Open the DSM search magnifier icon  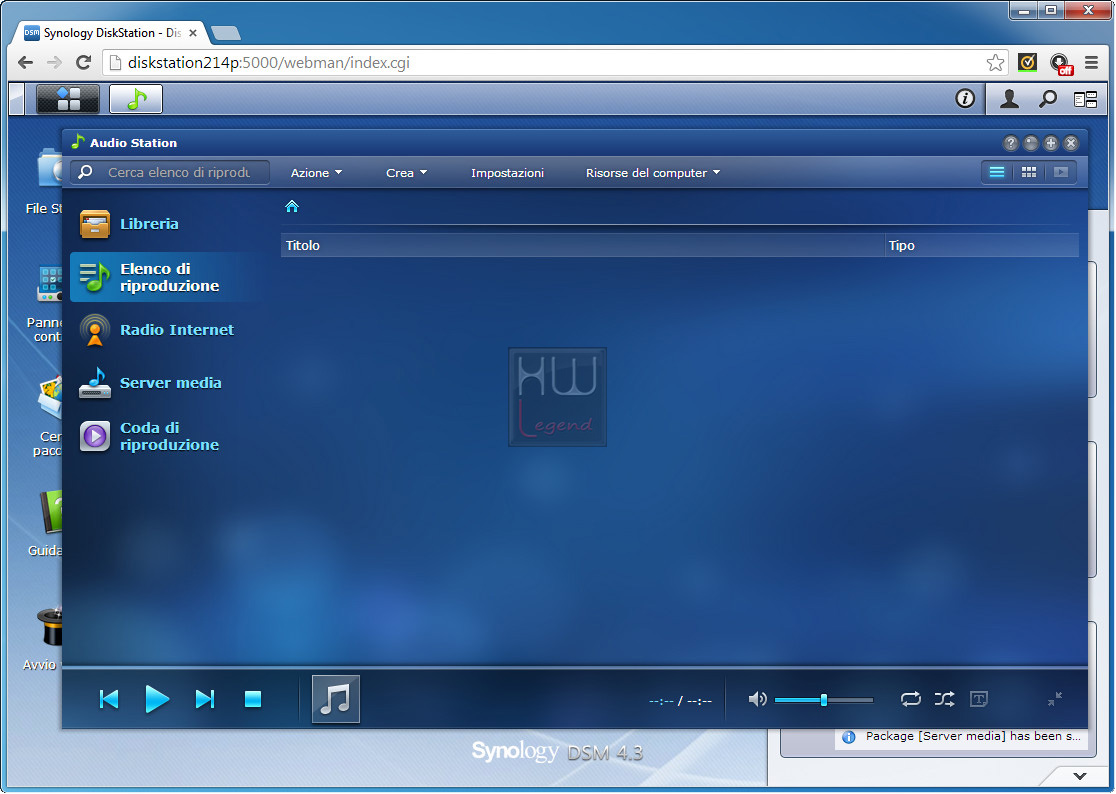[x=1047, y=99]
